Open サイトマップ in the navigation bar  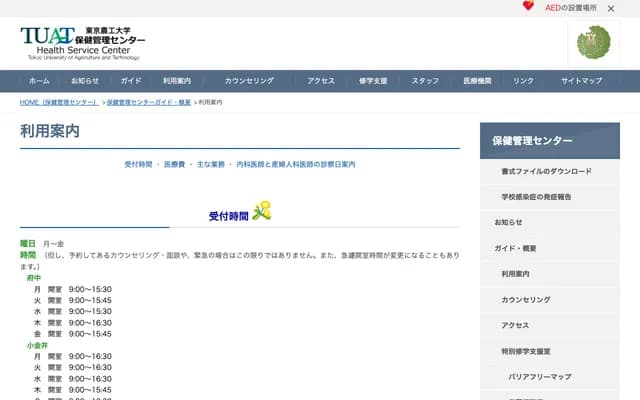point(581,81)
